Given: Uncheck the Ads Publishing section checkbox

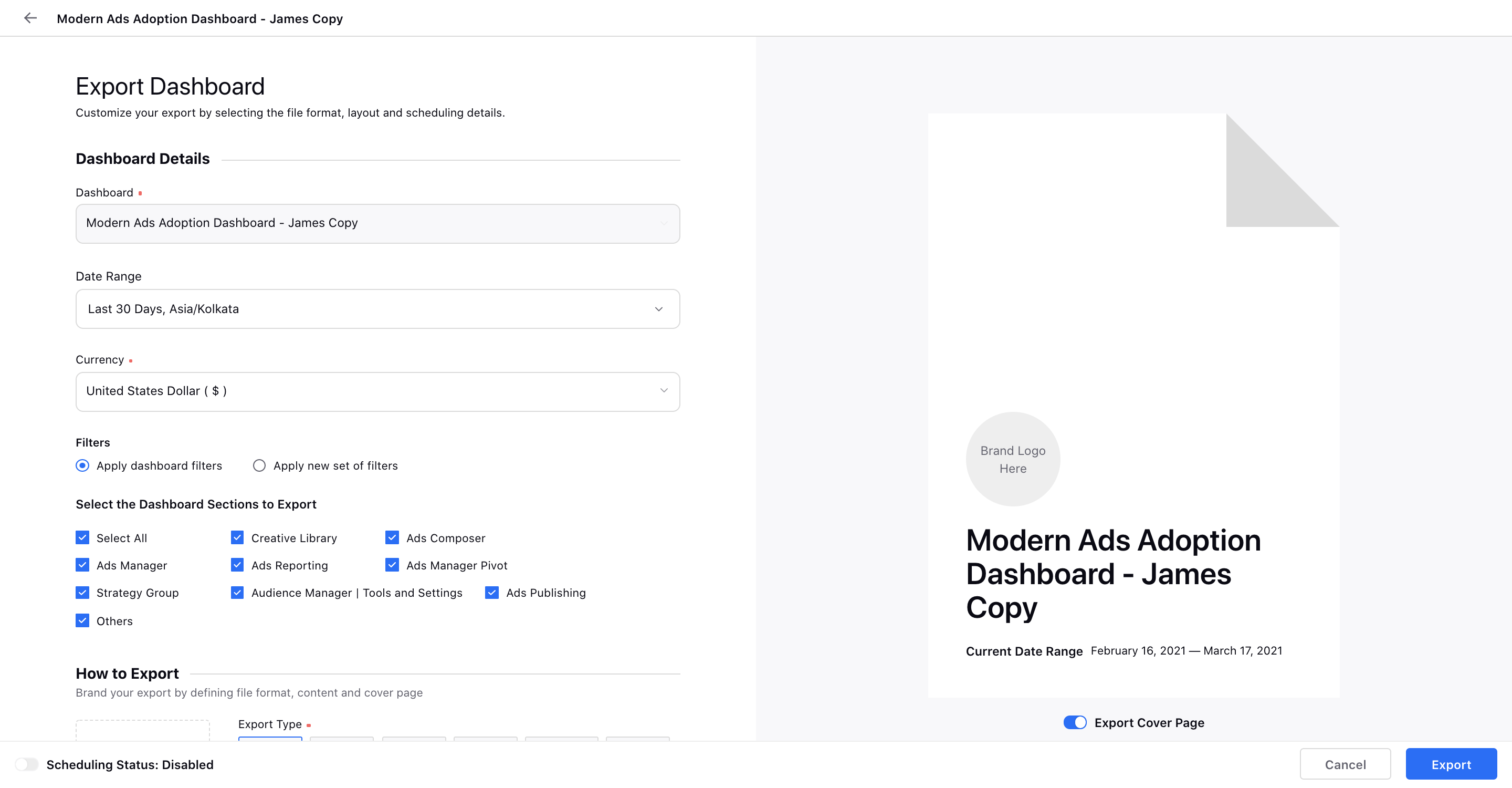Looking at the screenshot, I should tap(491, 592).
